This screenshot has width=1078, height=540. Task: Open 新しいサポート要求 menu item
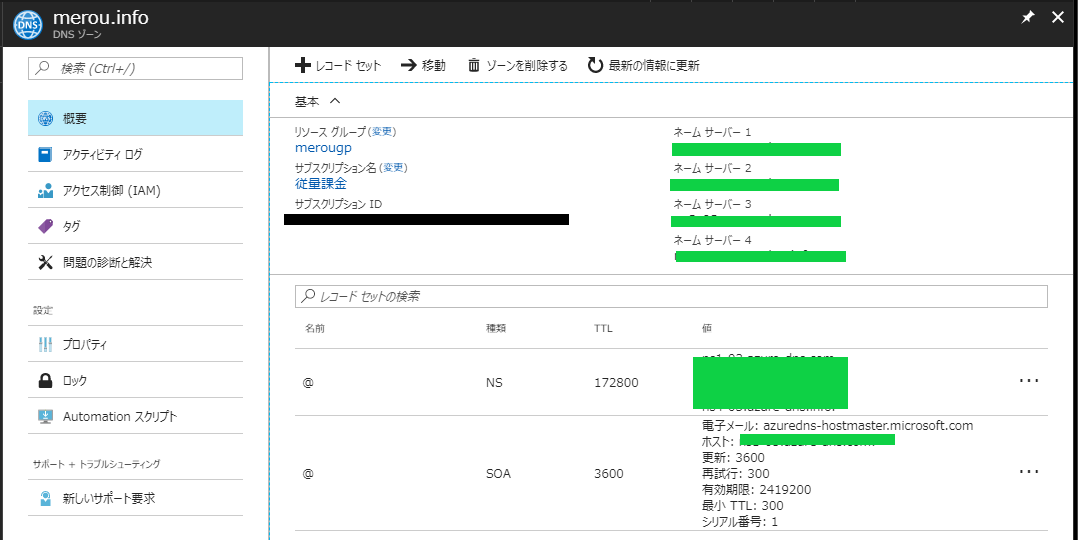pos(135,498)
